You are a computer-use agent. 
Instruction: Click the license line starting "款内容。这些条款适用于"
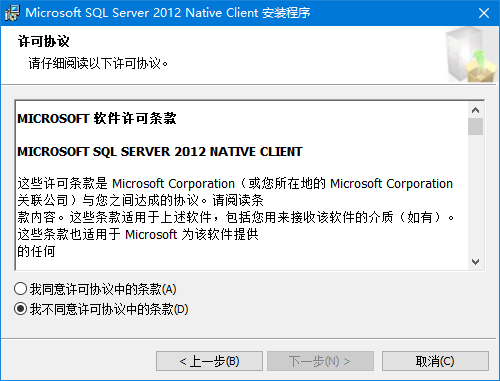236,218
